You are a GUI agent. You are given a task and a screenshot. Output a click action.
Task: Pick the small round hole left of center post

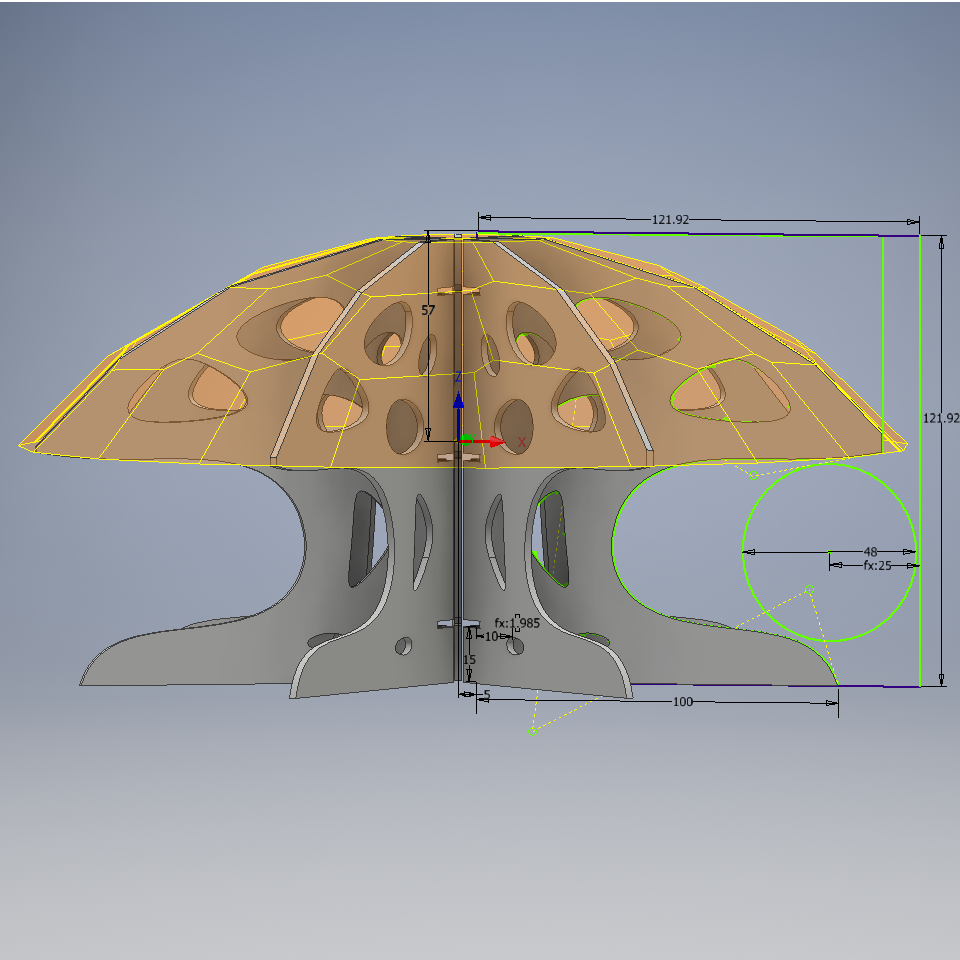[x=403, y=645]
